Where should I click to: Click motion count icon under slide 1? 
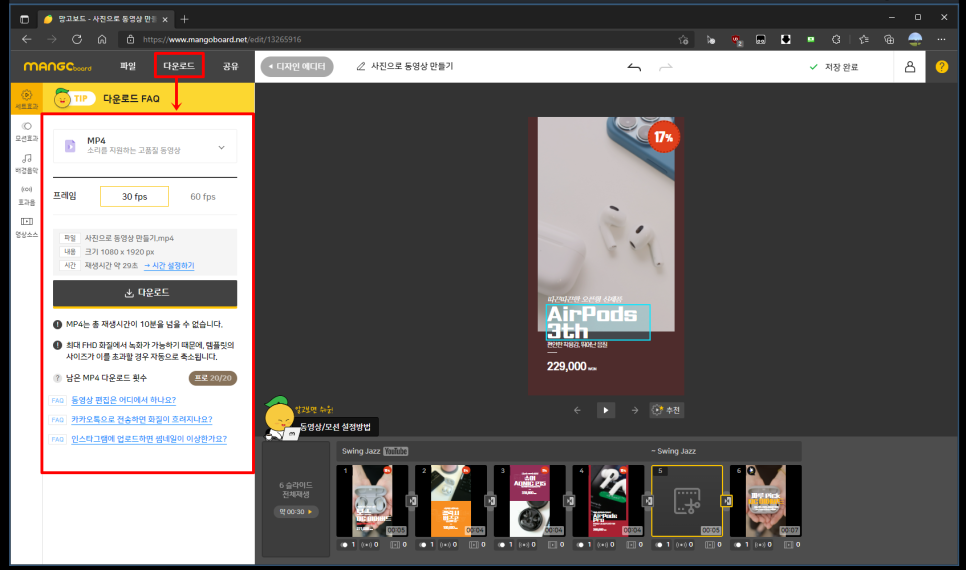[348, 545]
